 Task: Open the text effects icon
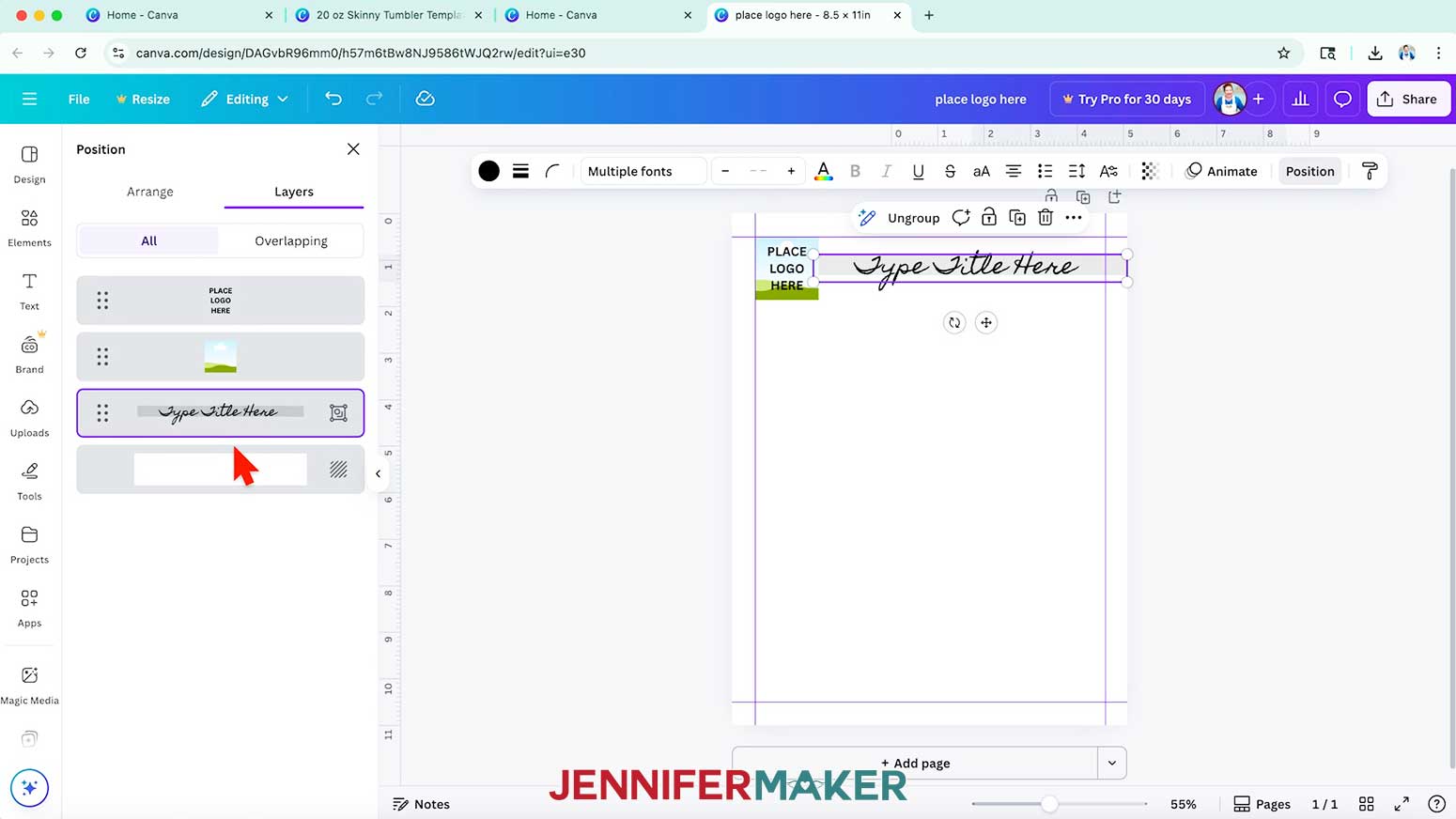tap(1108, 171)
